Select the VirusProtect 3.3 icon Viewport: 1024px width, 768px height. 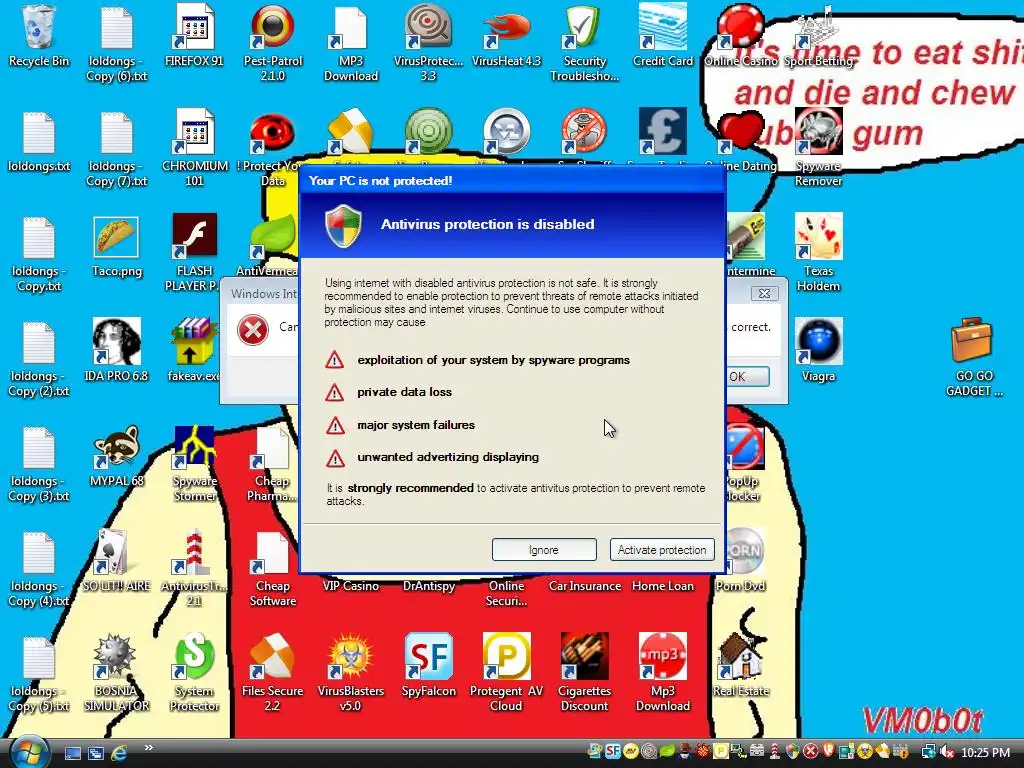pyautogui.click(x=428, y=42)
